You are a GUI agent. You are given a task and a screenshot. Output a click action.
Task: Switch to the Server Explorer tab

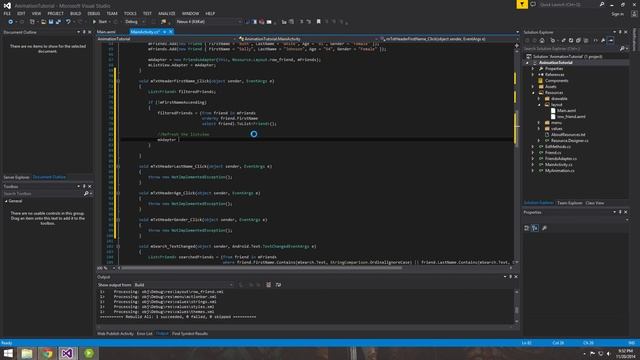coord(16,177)
